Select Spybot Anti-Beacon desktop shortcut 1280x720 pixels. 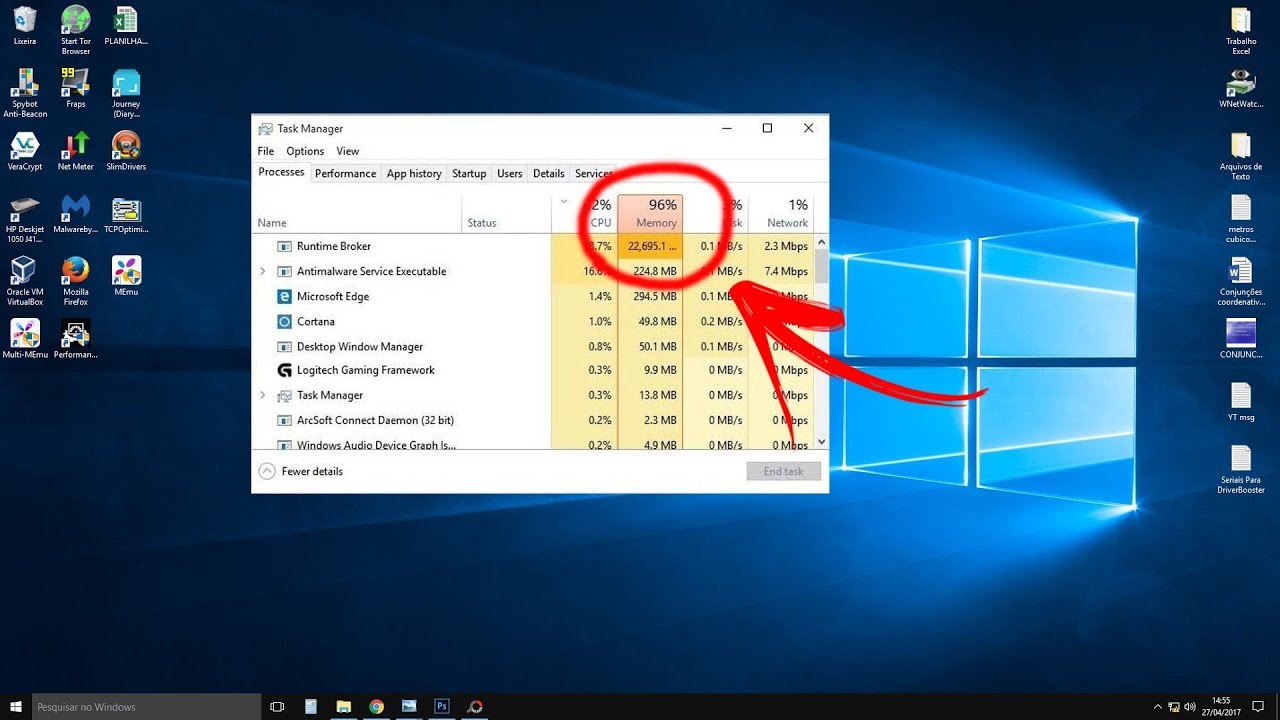(x=25, y=93)
